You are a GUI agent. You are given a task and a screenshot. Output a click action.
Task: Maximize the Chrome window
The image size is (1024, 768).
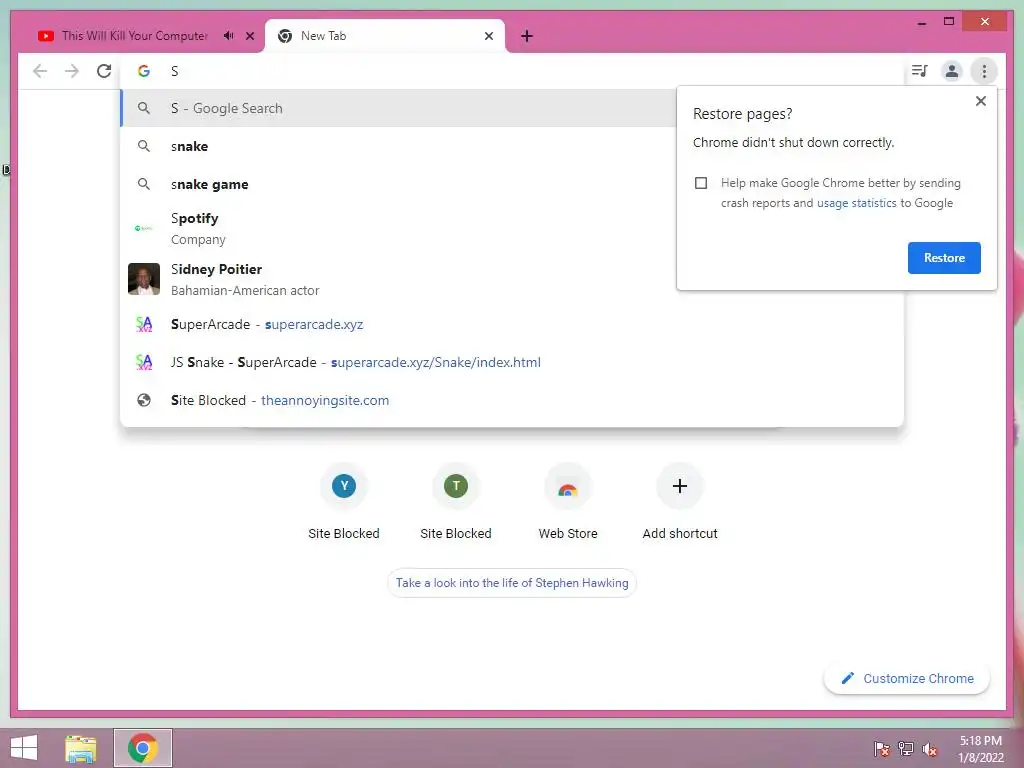949,22
